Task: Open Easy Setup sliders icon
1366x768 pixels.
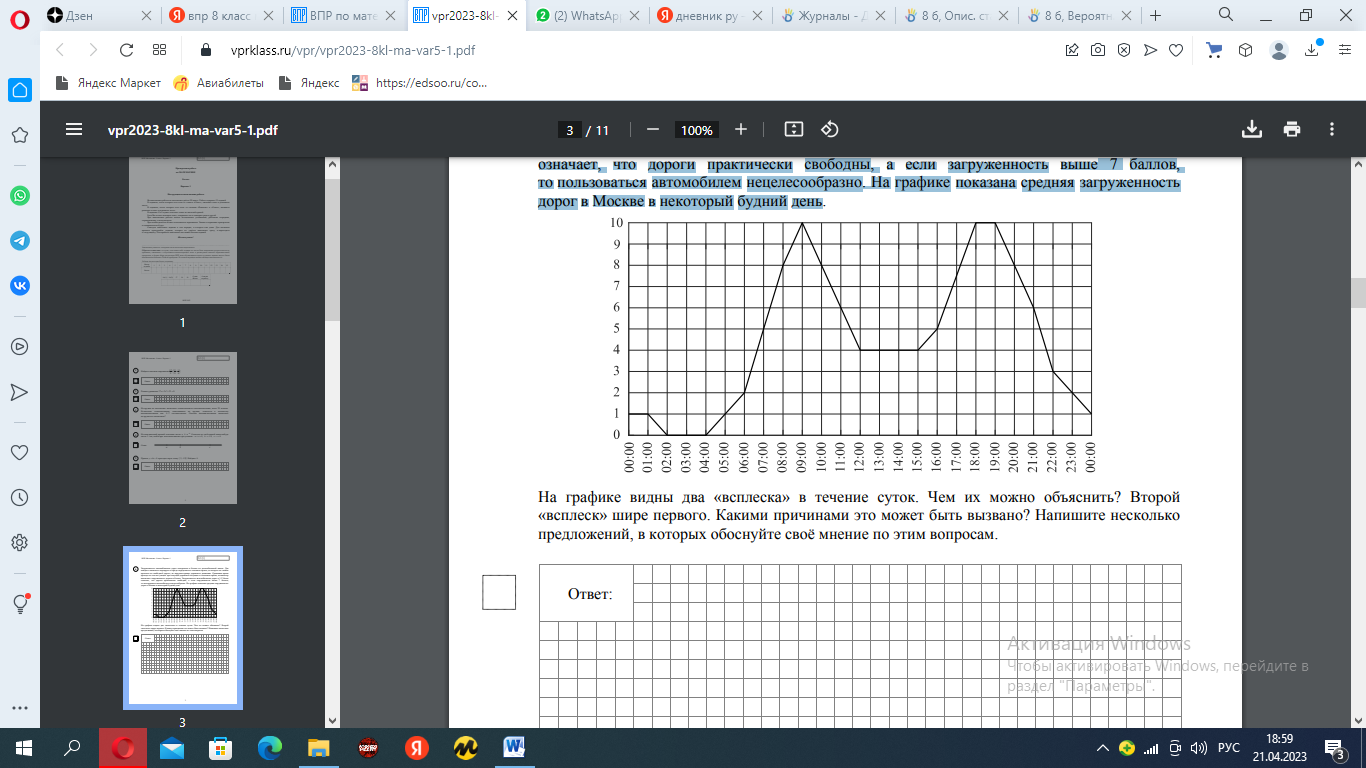Action: click(1343, 50)
